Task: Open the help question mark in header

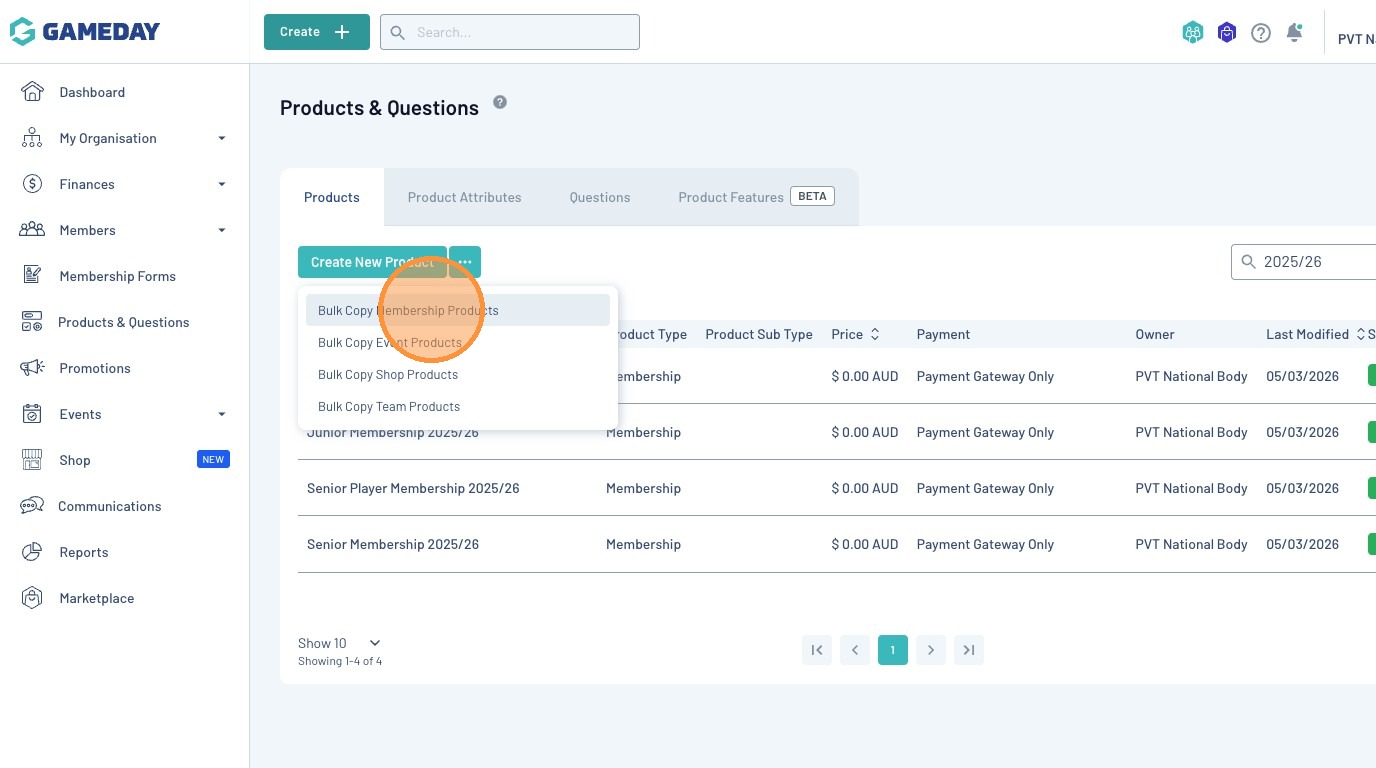Action: click(x=1261, y=33)
